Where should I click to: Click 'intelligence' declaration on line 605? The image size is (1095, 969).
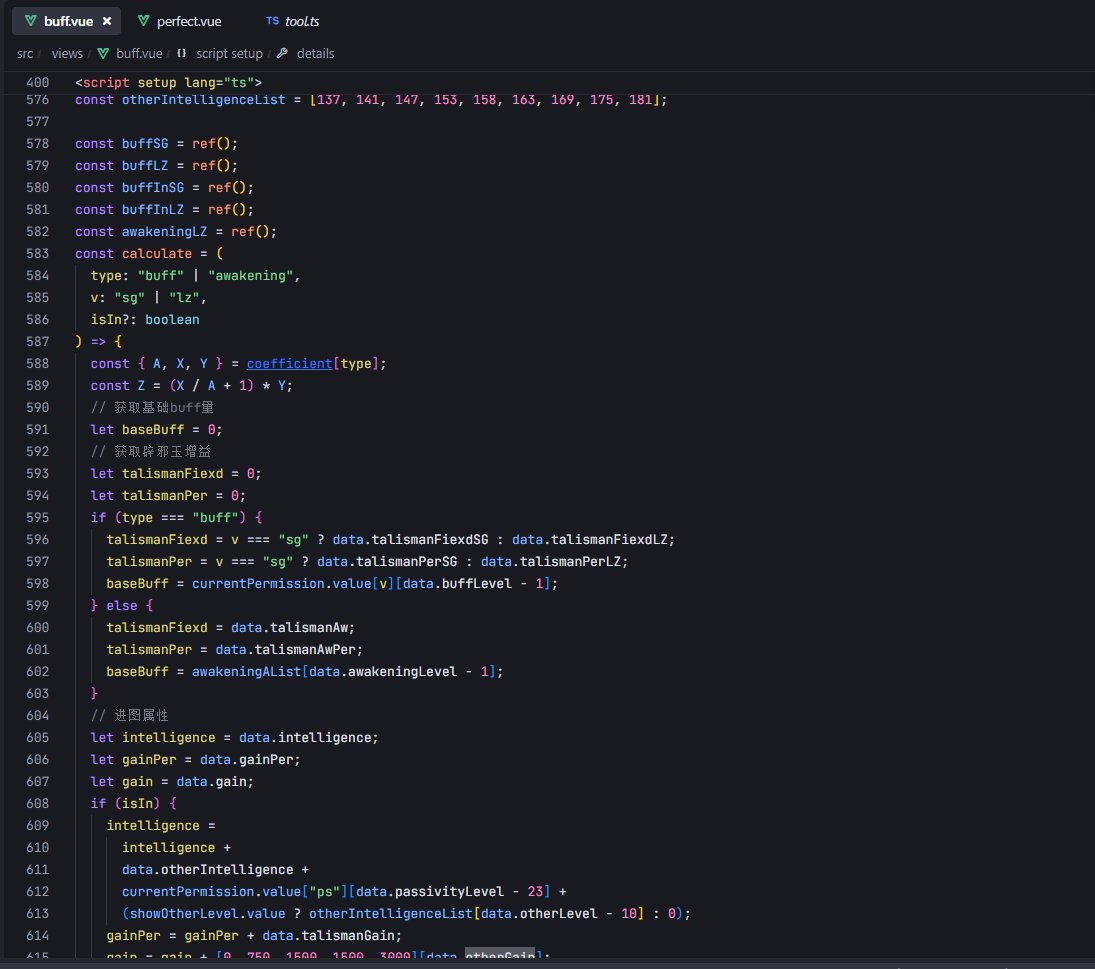(168, 738)
